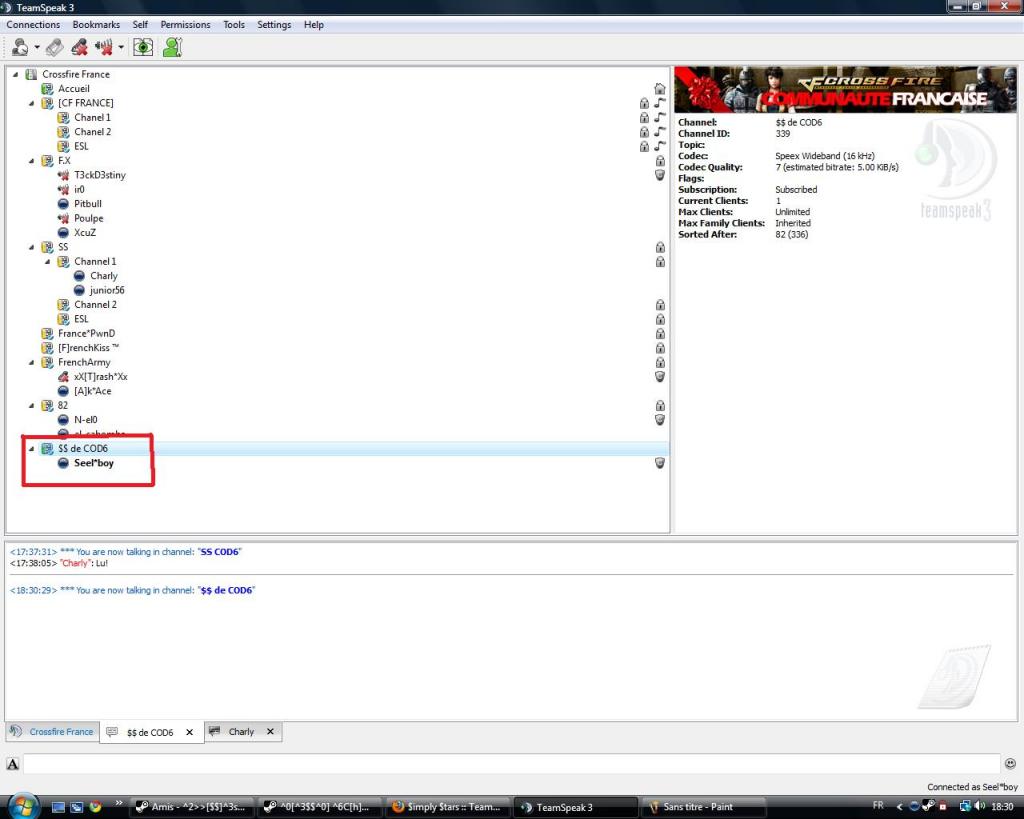Click the muted status icon beside T3ckD3stiny
The height and width of the screenshot is (819, 1024).
[63, 175]
